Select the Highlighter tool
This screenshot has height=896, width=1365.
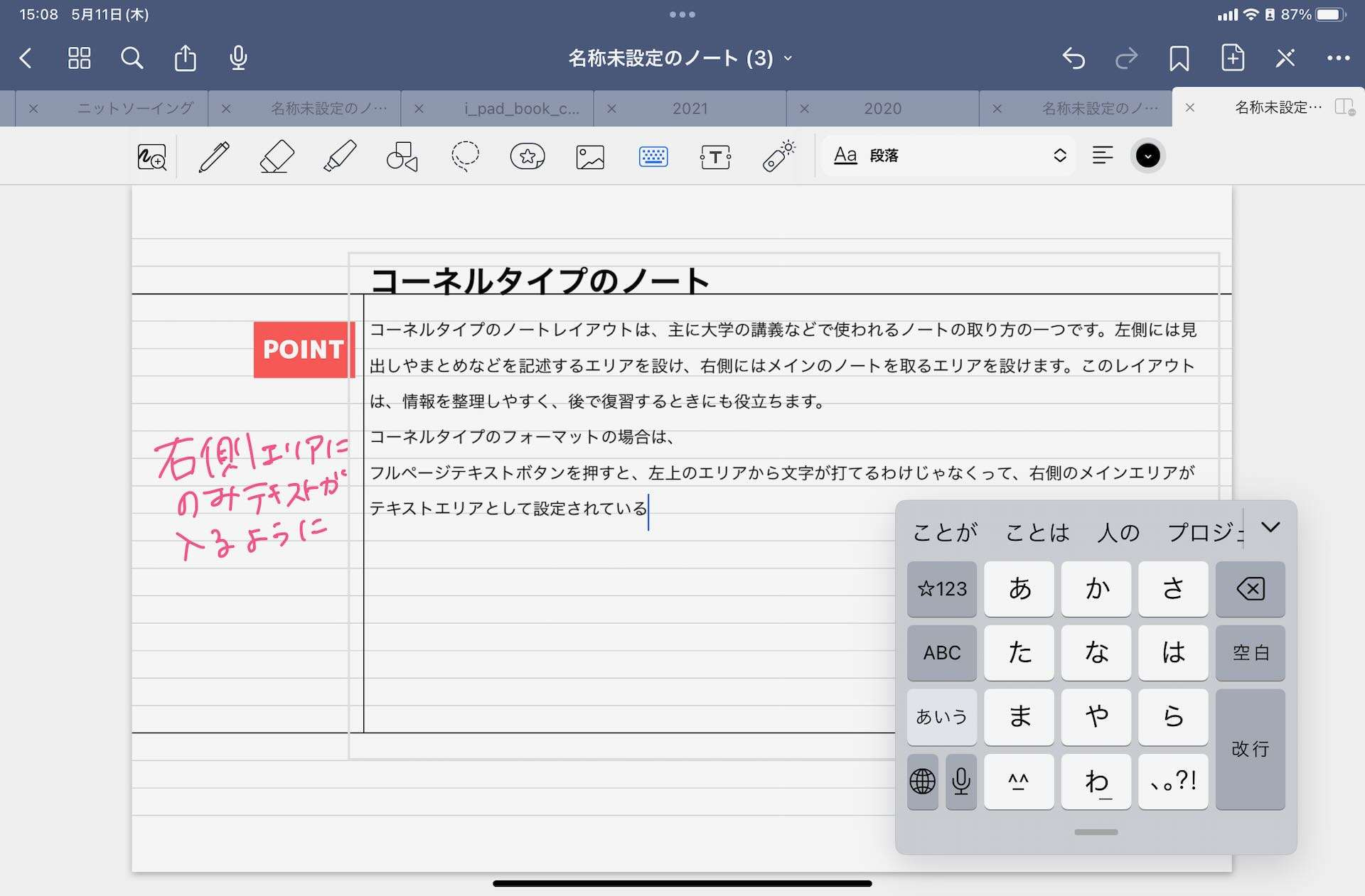click(340, 156)
